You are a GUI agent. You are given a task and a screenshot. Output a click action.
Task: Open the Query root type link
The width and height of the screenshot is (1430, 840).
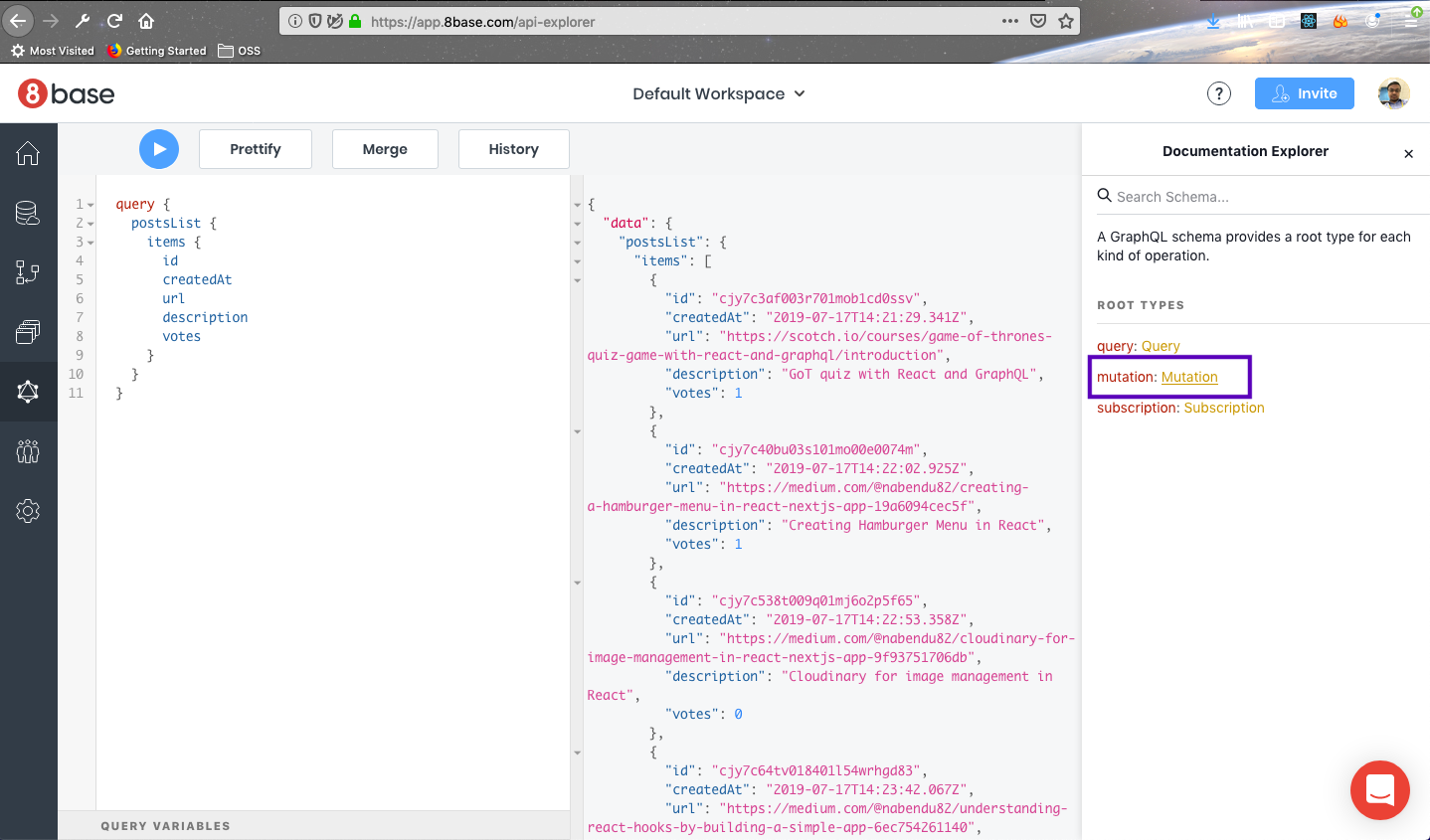click(1161, 346)
